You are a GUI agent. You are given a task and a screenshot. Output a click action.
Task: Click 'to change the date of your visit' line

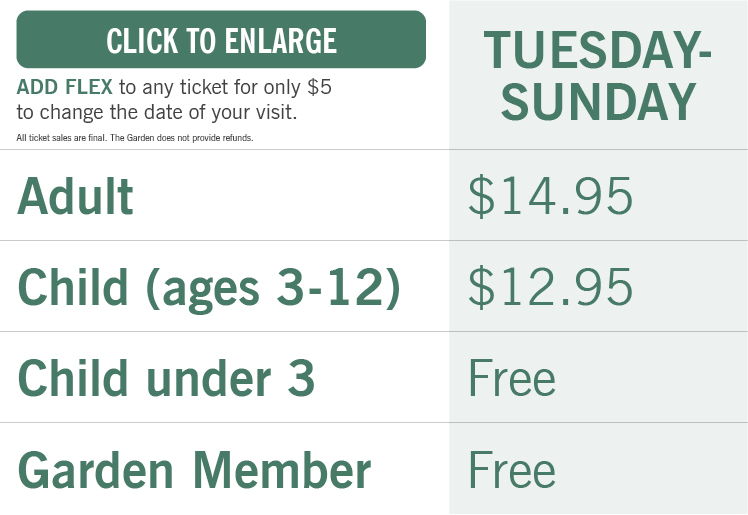157,112
